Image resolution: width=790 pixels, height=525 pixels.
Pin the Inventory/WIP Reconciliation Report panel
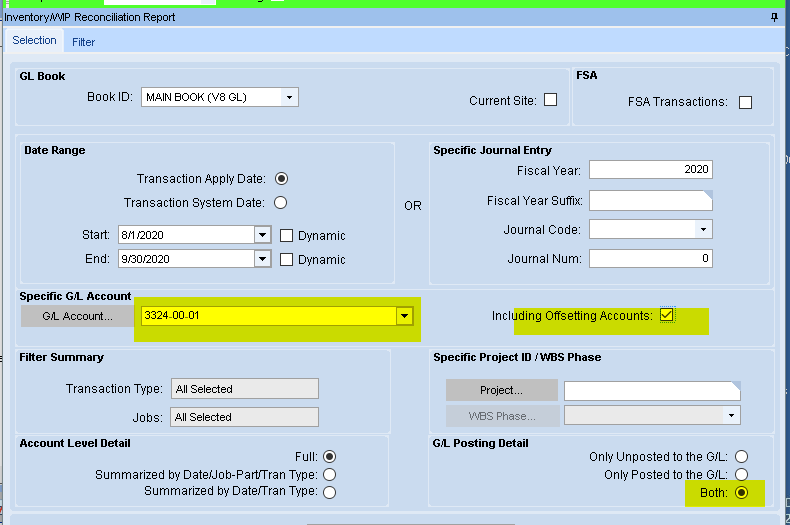coord(774,18)
